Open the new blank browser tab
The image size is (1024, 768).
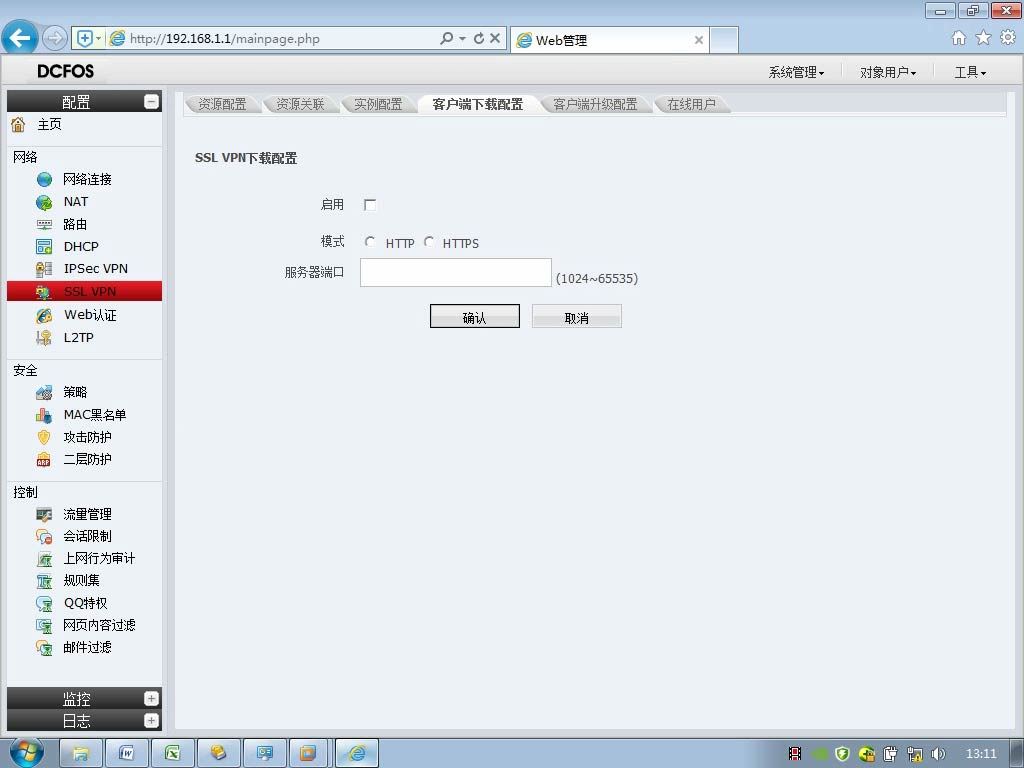click(x=724, y=40)
